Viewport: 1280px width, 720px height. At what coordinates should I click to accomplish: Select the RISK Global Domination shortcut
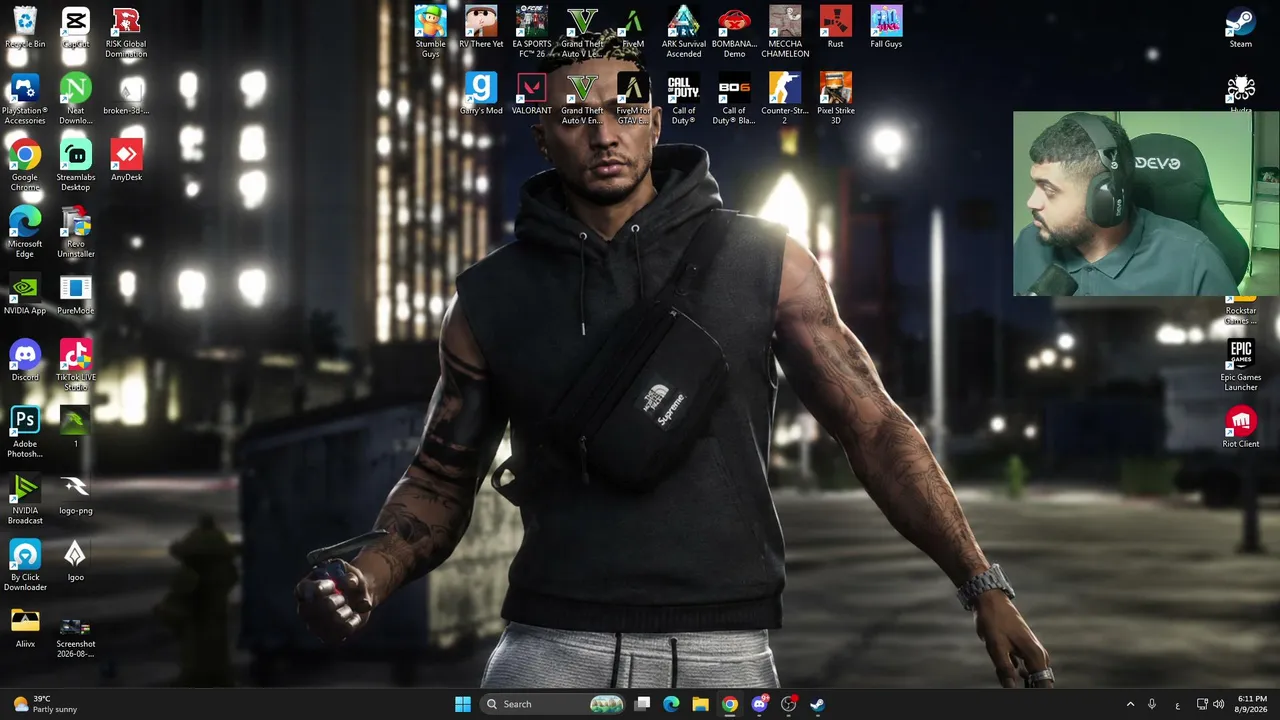click(126, 33)
